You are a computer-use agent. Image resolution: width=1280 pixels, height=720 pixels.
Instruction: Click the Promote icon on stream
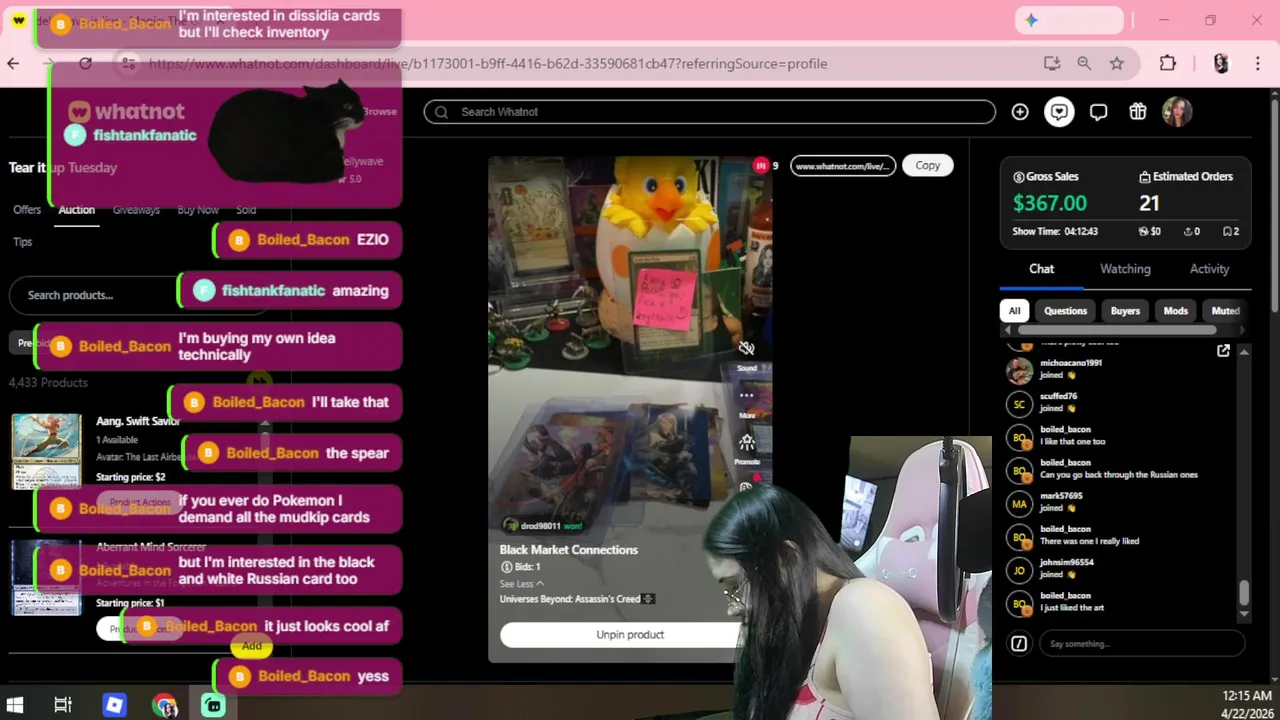pyautogui.click(x=747, y=442)
